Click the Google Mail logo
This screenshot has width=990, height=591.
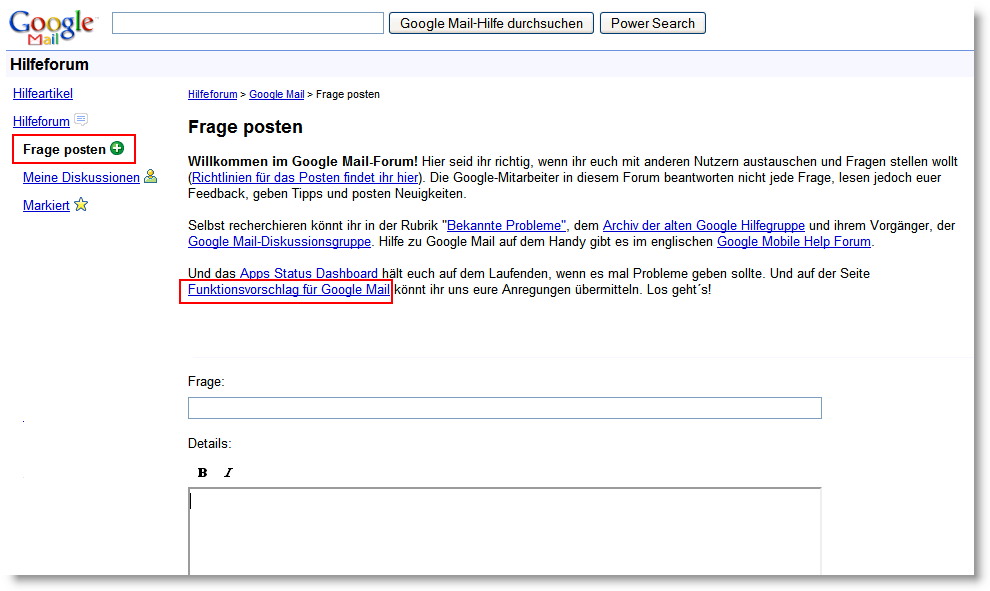[52, 26]
